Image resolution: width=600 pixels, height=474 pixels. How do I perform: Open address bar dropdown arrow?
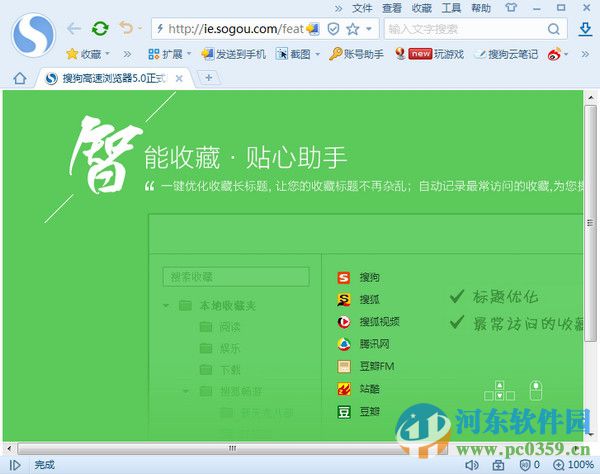point(369,29)
